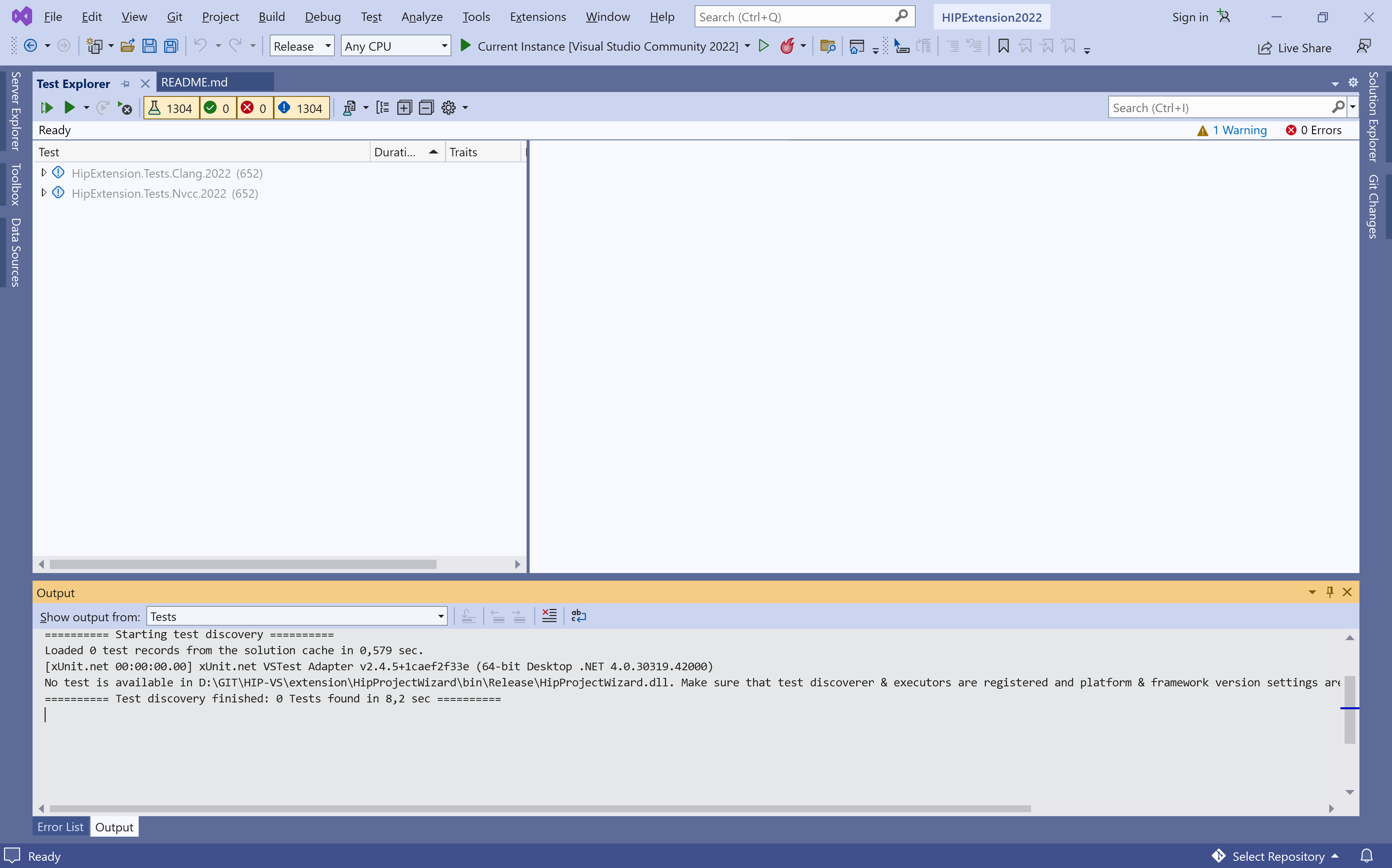Click the 1 Warning link
Viewport: 1392px width, 868px height.
1239,130
